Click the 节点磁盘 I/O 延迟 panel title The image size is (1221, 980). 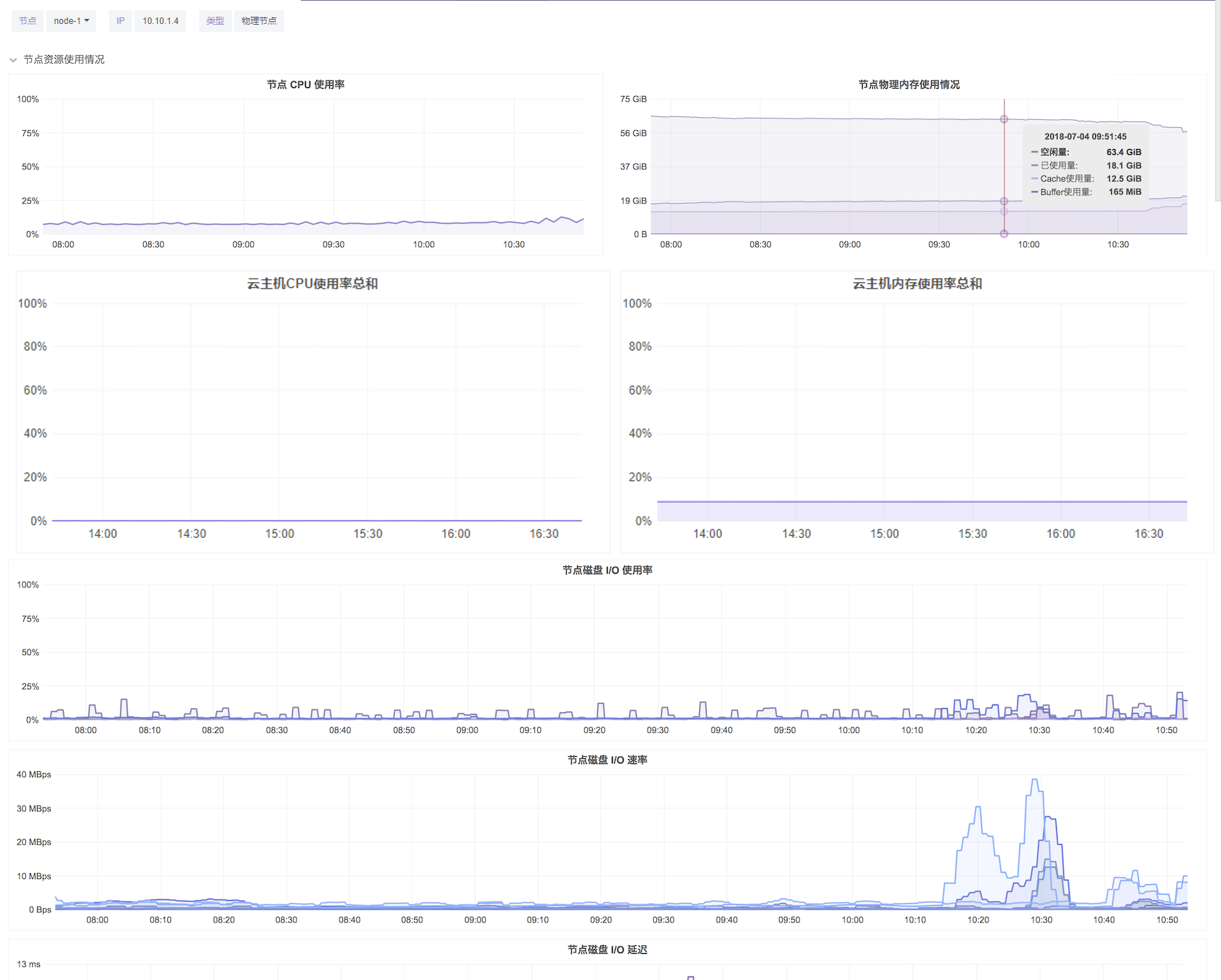click(607, 950)
